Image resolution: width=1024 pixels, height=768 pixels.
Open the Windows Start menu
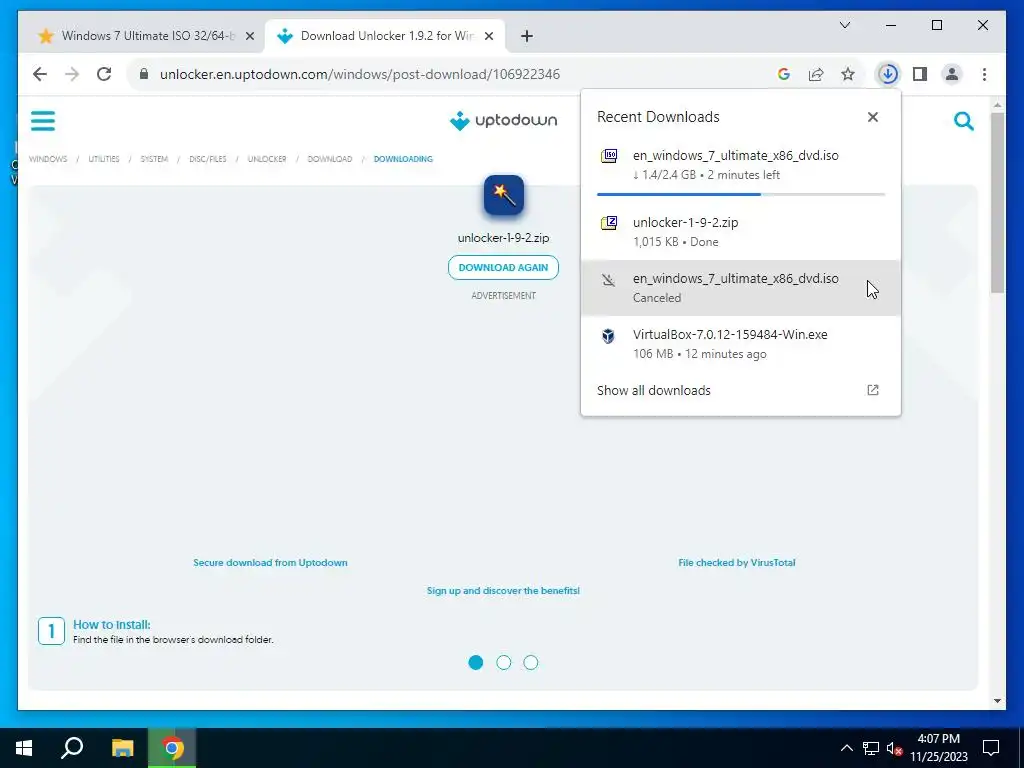(24, 748)
